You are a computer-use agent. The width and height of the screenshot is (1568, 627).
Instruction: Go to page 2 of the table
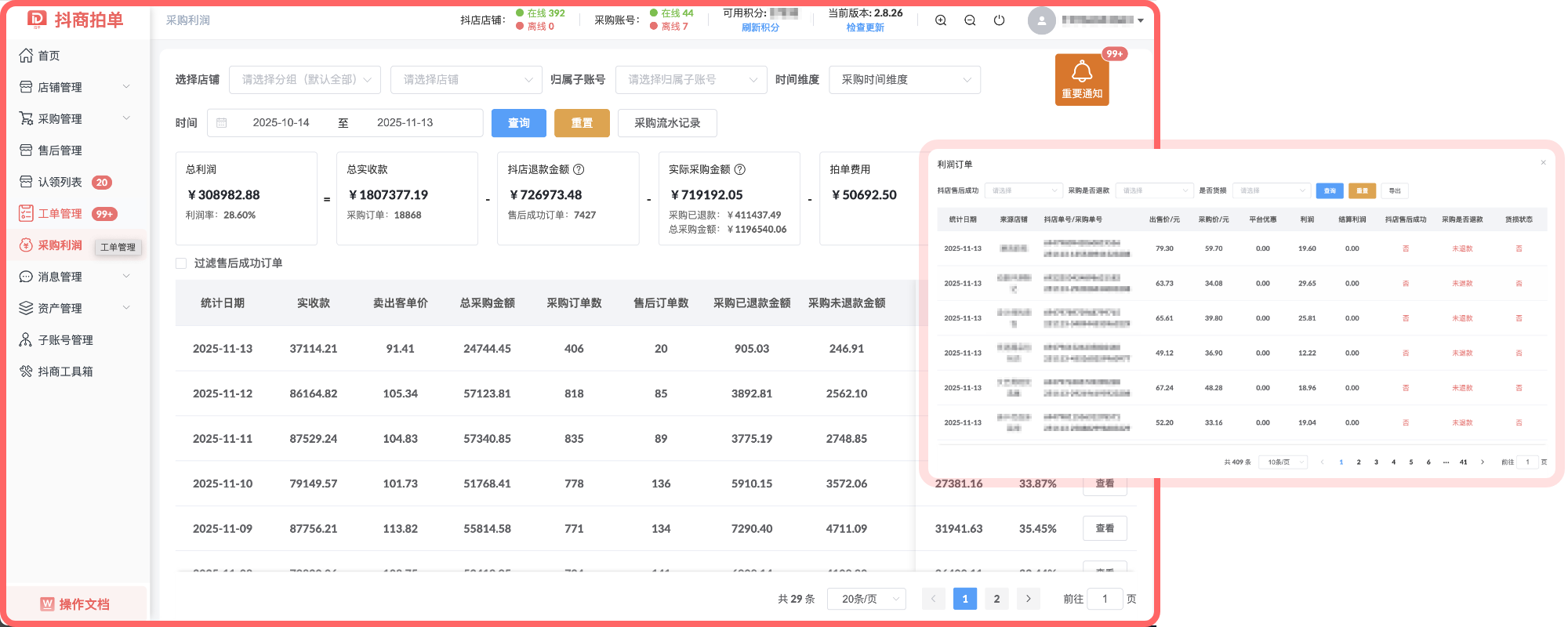996,599
